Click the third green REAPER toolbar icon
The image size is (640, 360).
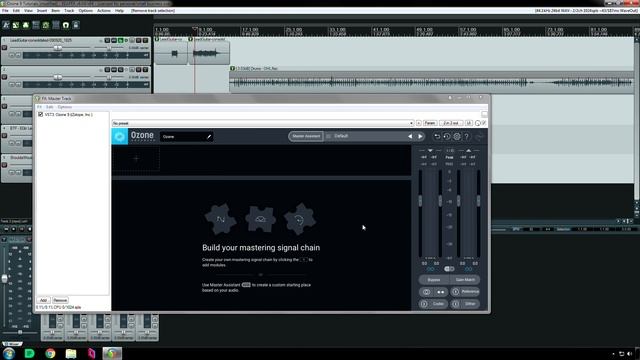tap(26, 25)
